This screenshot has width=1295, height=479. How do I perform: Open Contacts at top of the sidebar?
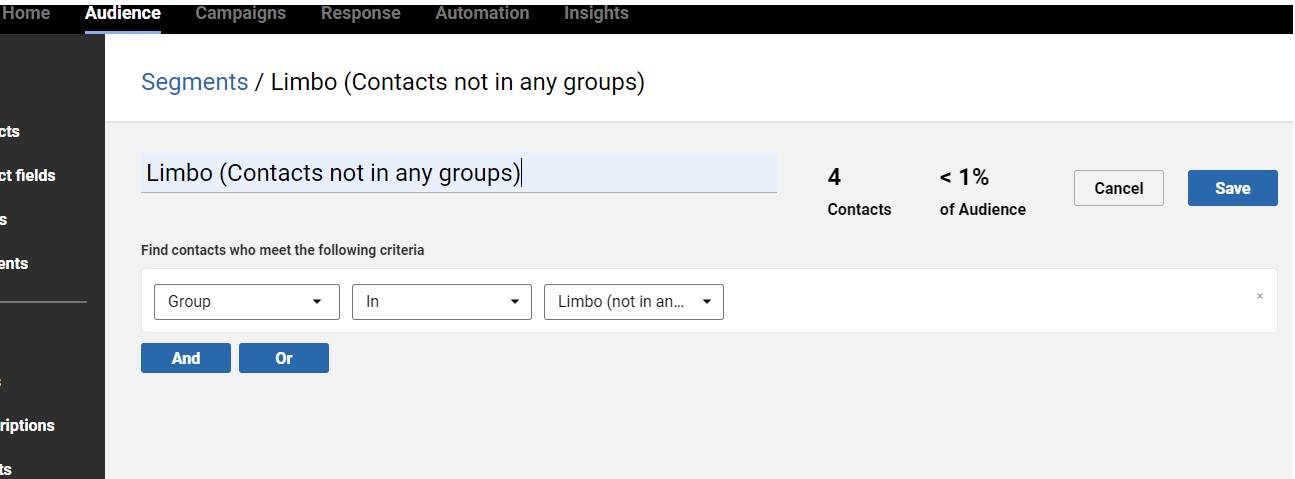pos(10,132)
